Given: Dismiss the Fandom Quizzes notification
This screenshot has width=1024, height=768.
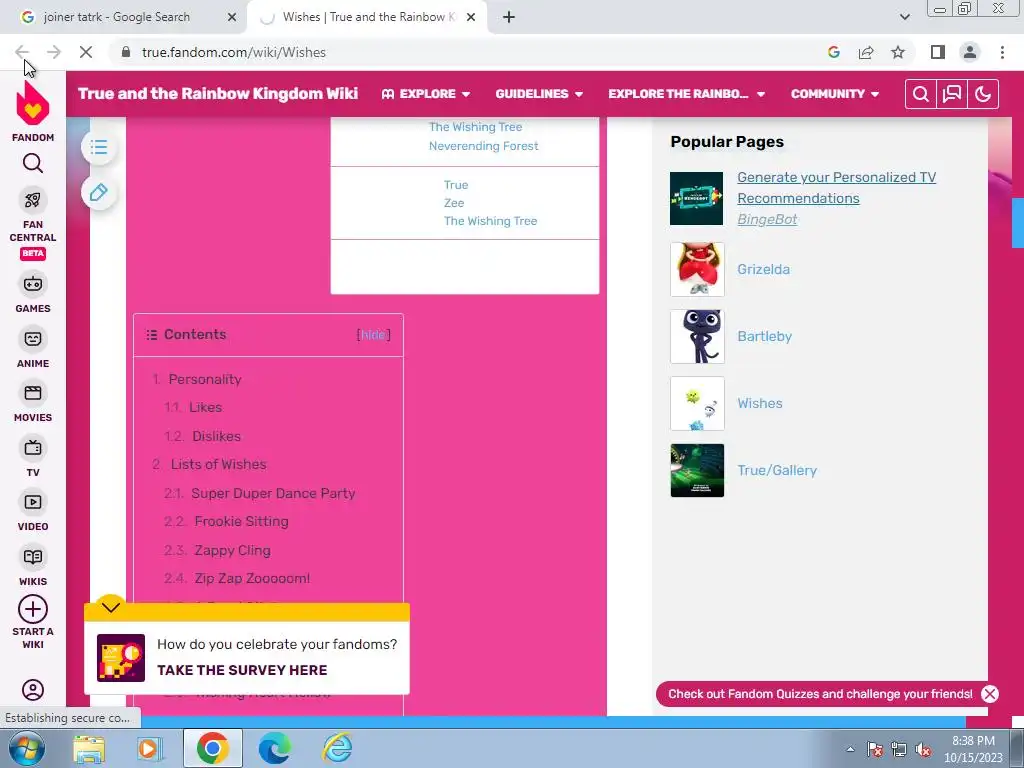Looking at the screenshot, I should click(x=990, y=694).
